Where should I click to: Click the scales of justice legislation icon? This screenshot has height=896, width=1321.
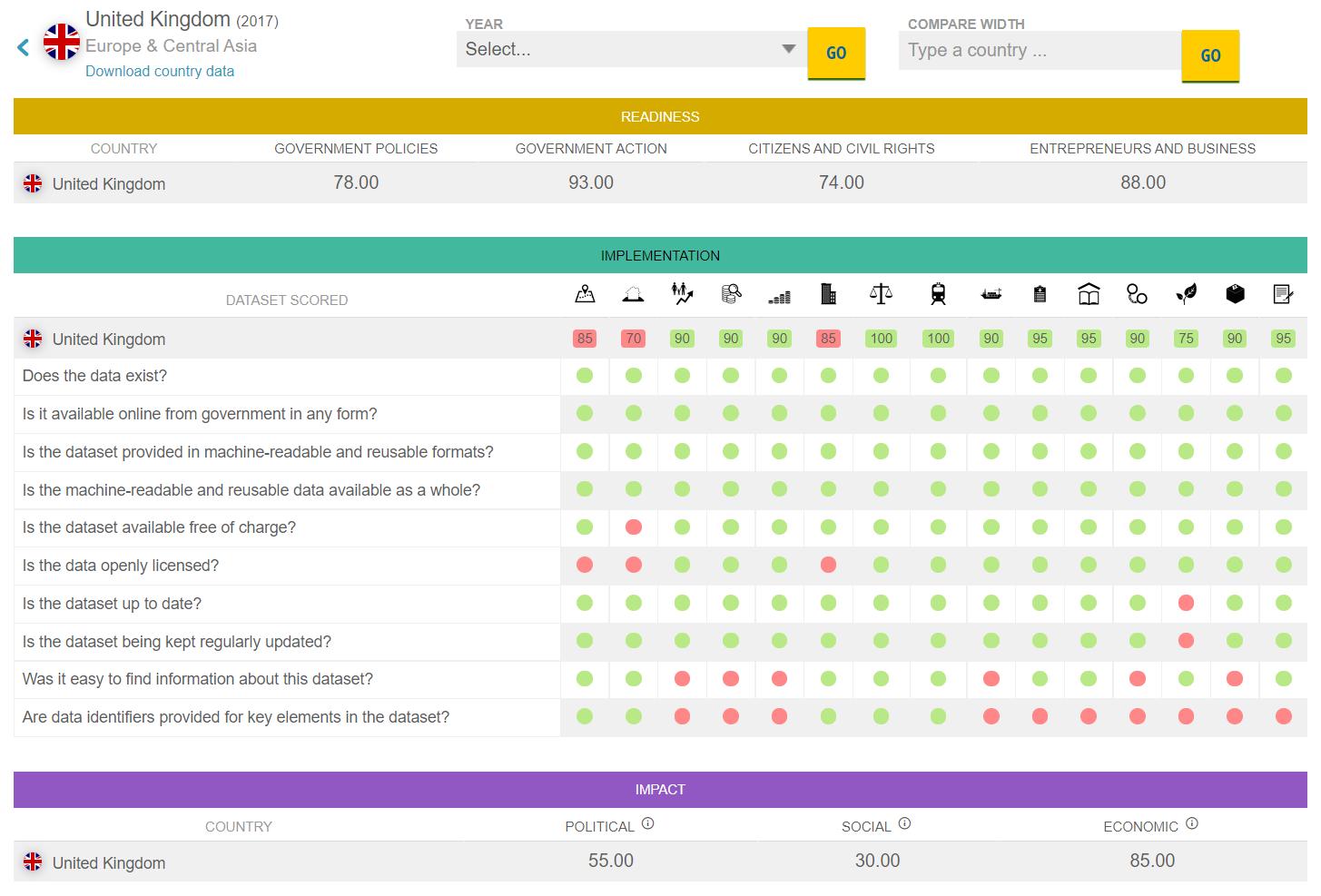tap(881, 294)
